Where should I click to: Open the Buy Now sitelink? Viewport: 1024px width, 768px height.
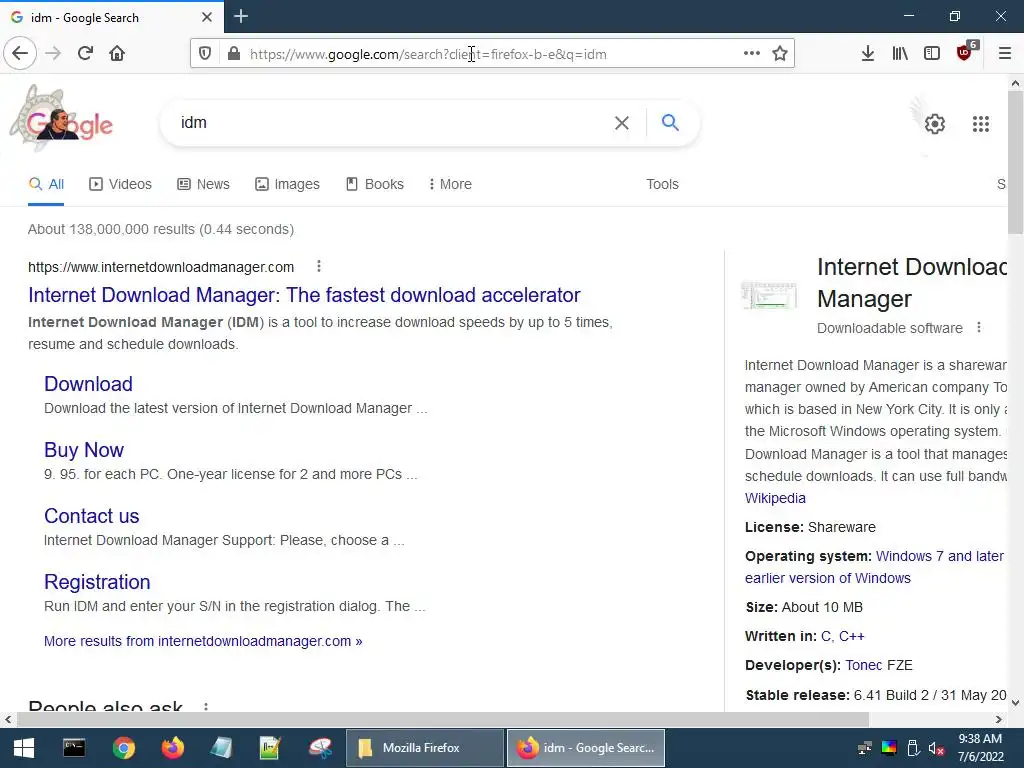(84, 450)
